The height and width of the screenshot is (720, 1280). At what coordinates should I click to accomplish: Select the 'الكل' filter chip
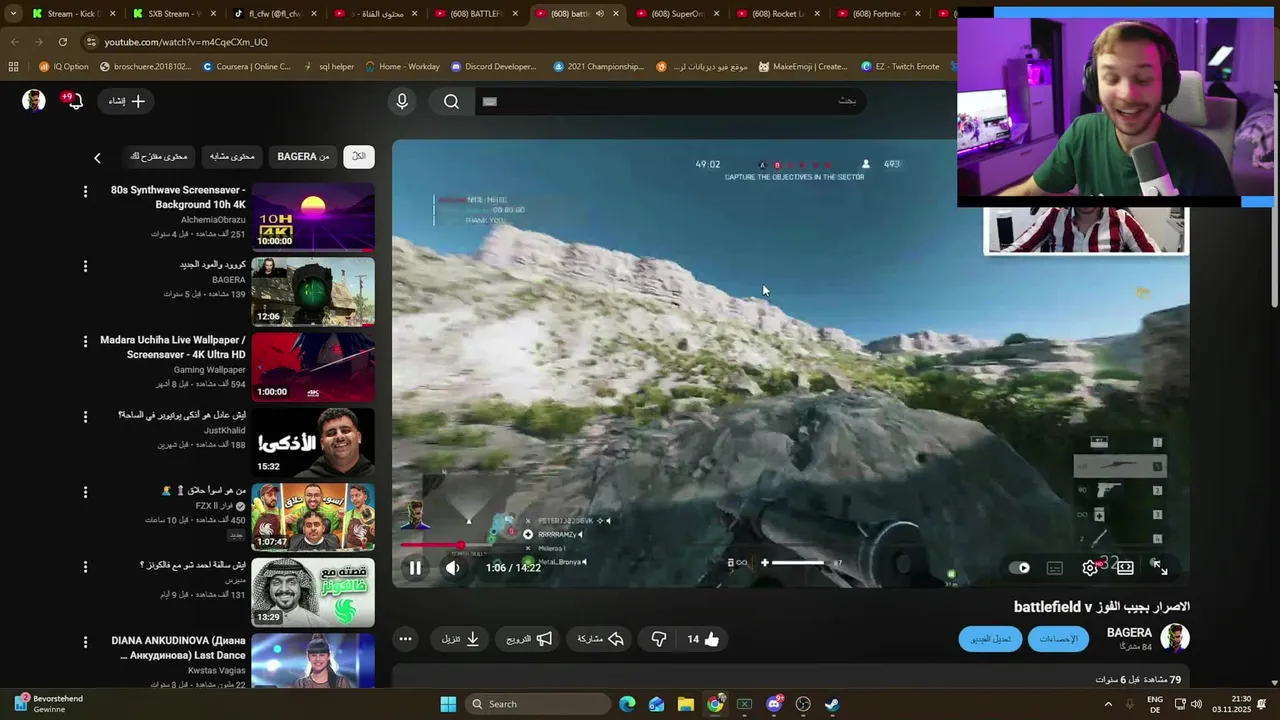(359, 157)
